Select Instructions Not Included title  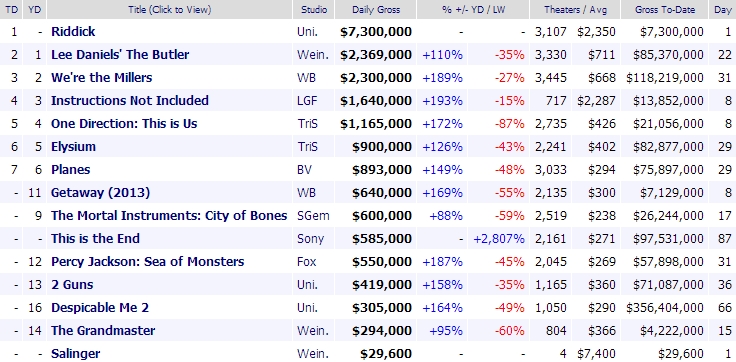[x=130, y=100]
